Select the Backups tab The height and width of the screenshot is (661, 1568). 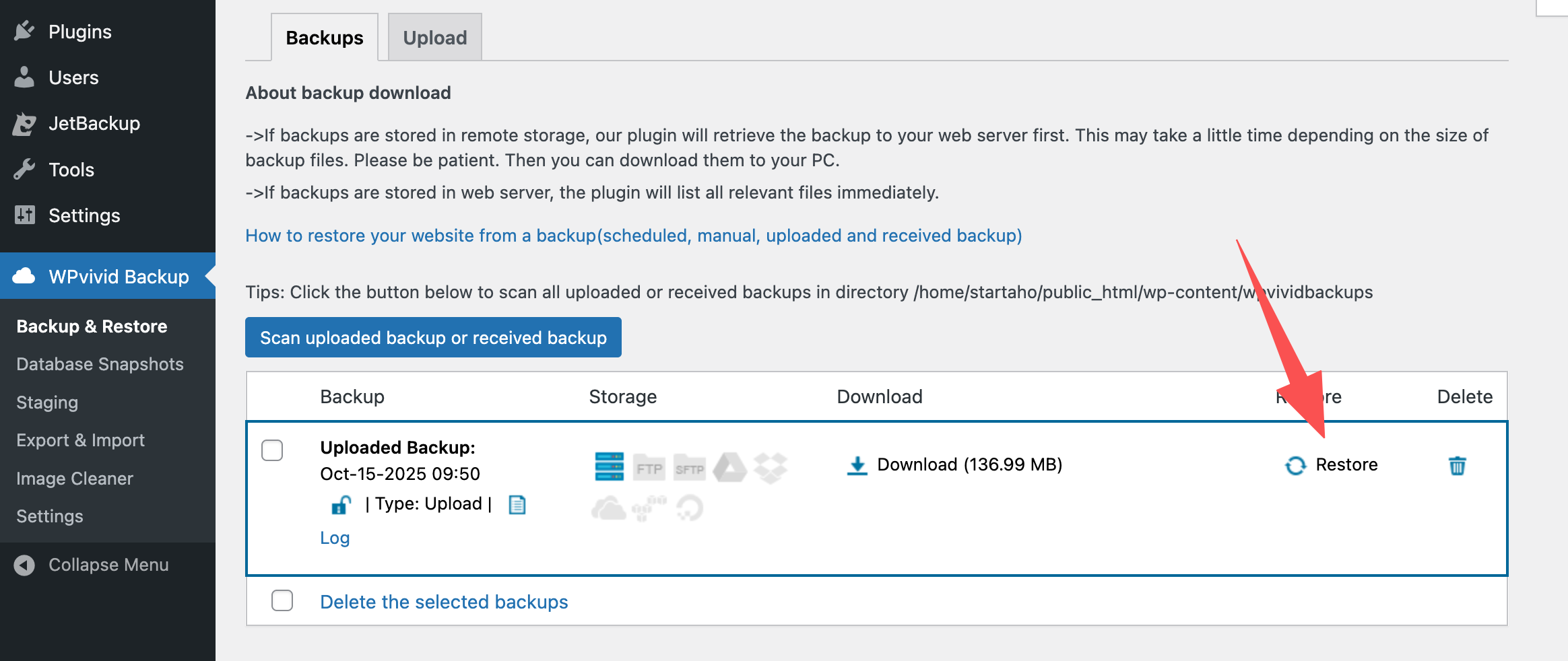pos(324,38)
